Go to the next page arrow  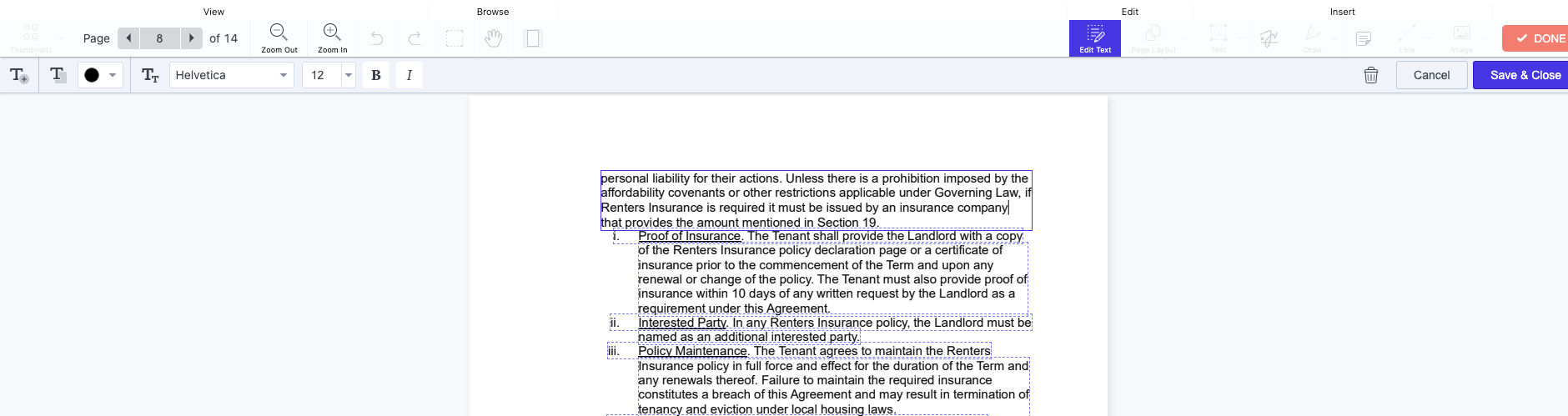click(x=192, y=38)
